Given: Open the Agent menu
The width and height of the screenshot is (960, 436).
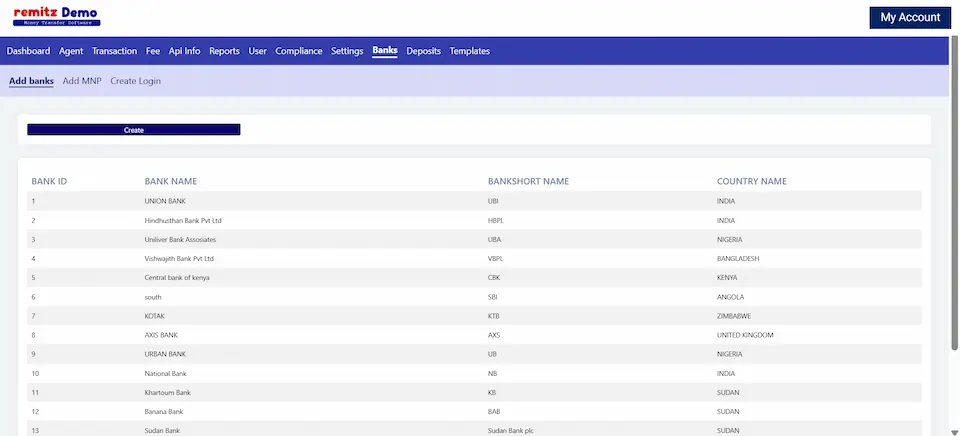Looking at the screenshot, I should point(71,51).
